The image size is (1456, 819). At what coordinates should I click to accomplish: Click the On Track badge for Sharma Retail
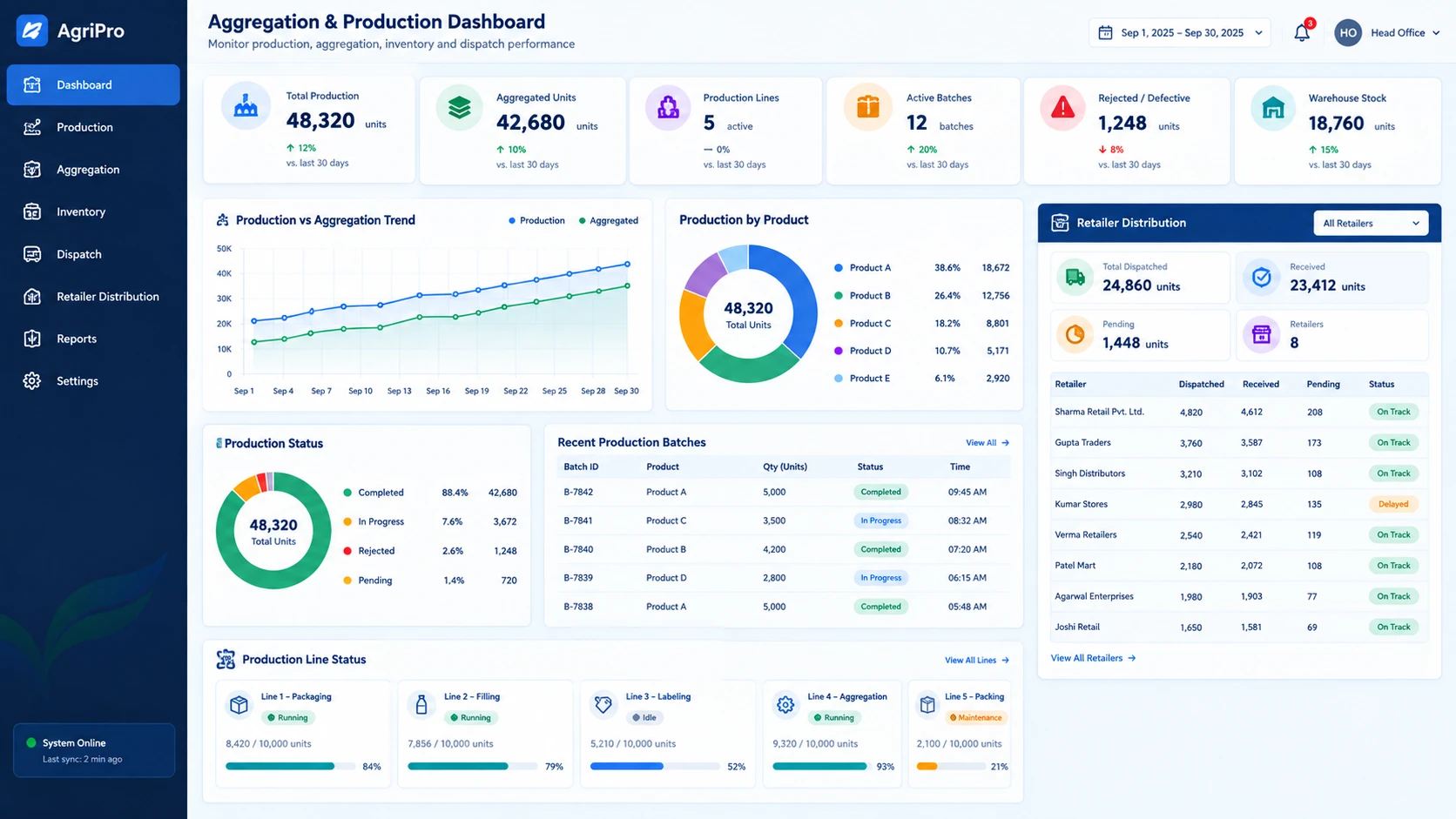tap(1393, 412)
